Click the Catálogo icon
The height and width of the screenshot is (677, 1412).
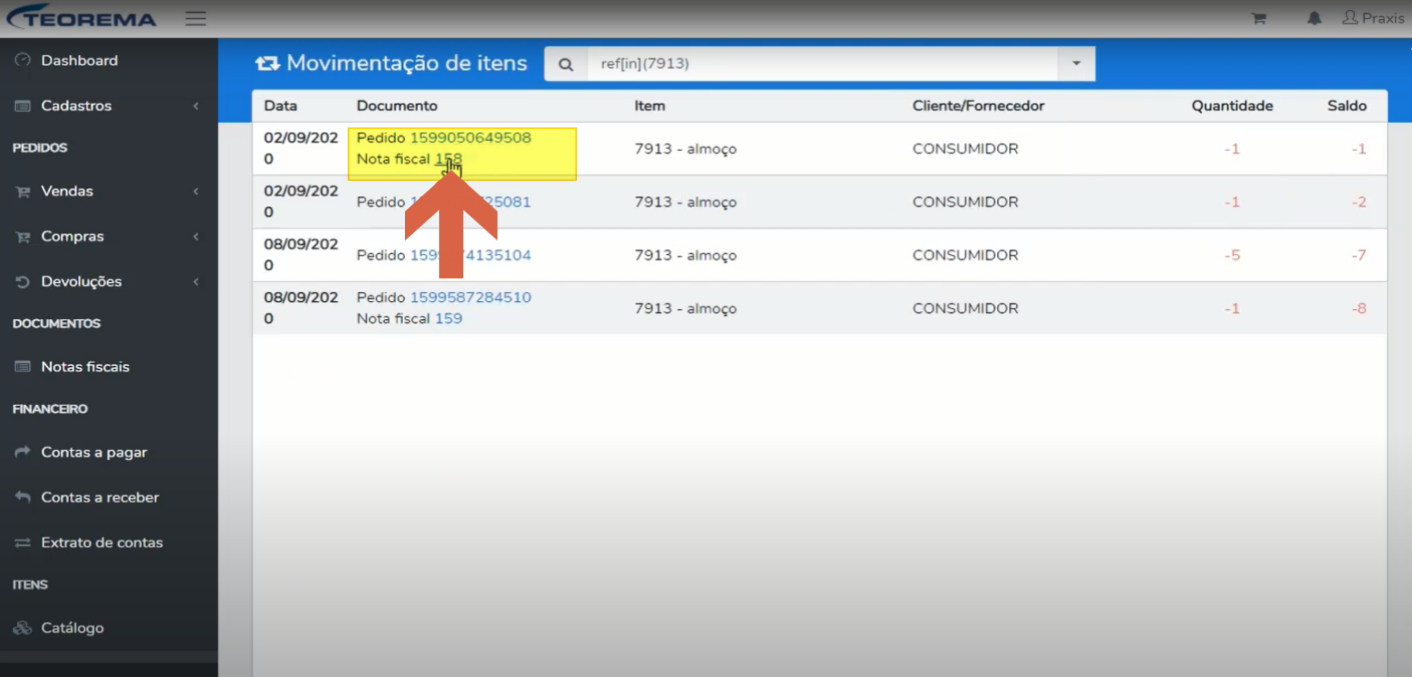[23, 629]
